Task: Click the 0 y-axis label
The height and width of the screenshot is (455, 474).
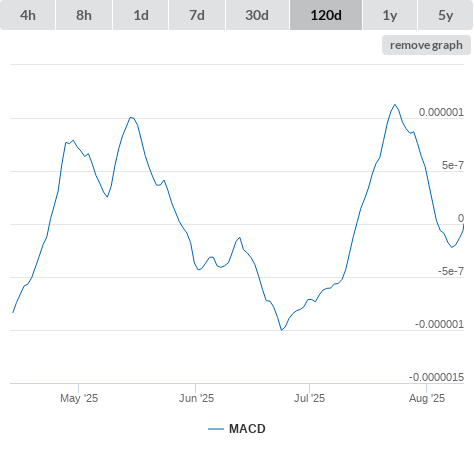Action: [461, 218]
